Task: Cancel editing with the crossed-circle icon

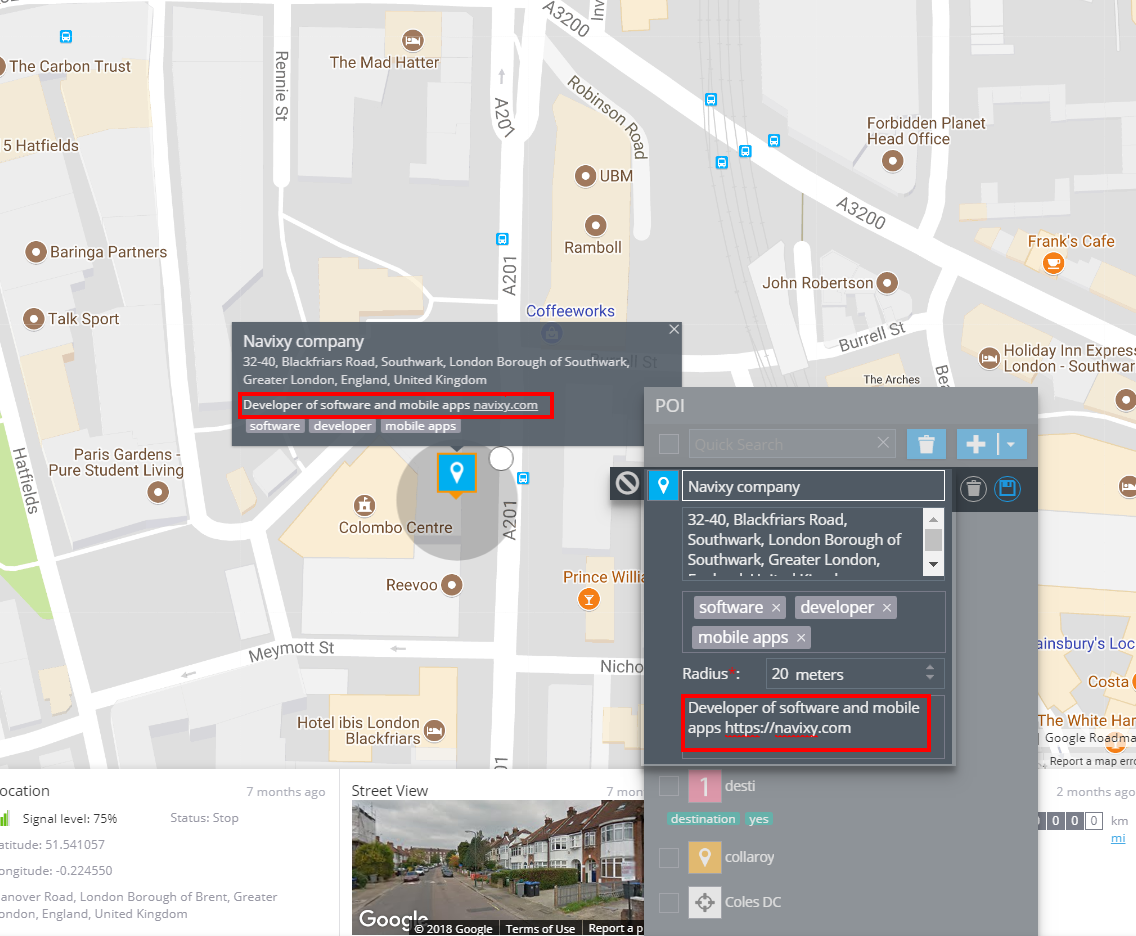Action: point(627,483)
